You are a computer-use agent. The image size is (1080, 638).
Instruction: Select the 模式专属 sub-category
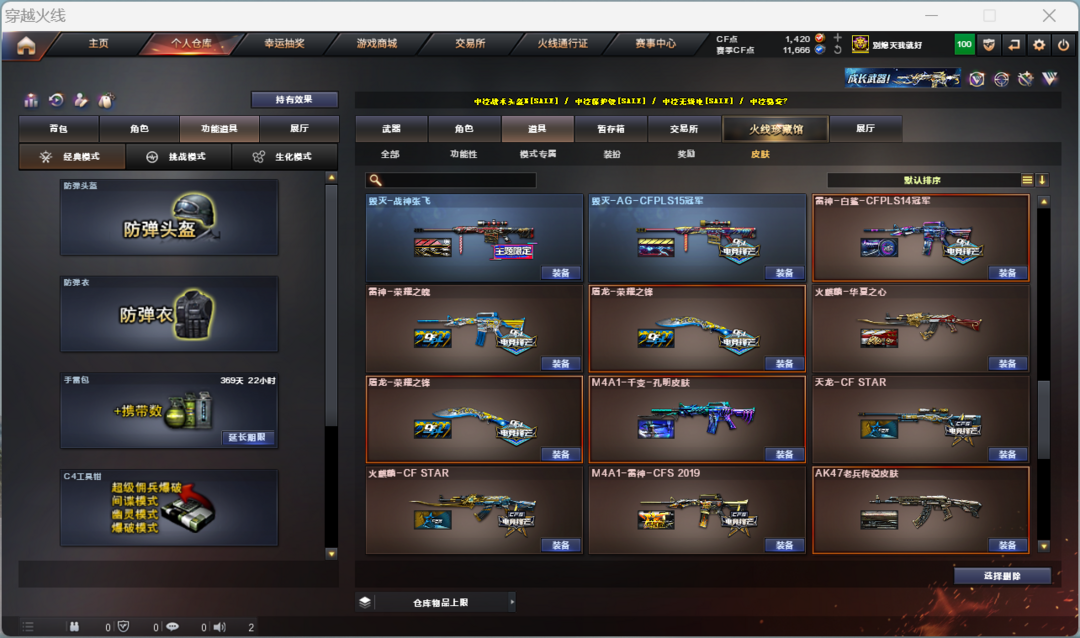[x=538, y=154]
